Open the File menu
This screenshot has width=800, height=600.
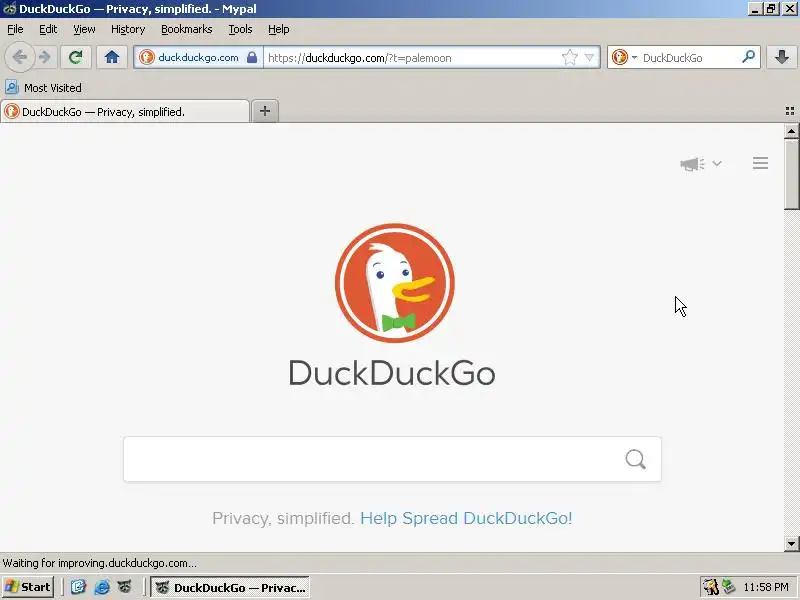tap(15, 29)
